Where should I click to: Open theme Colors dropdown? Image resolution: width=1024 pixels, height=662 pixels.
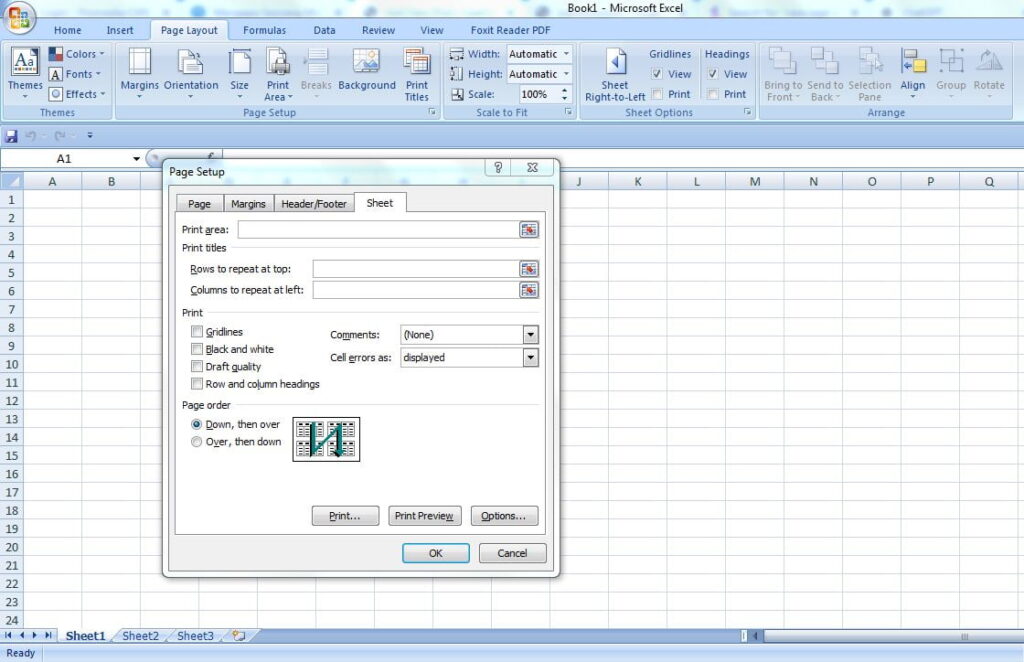tap(77, 54)
